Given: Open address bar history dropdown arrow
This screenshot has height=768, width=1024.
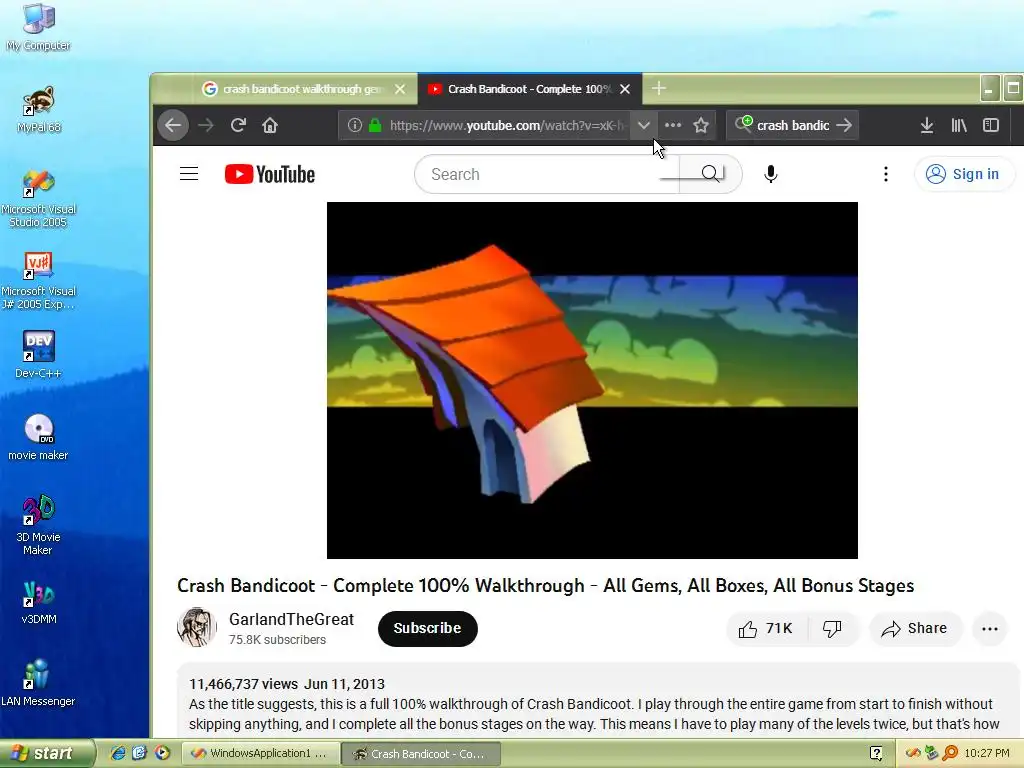Looking at the screenshot, I should [643, 125].
